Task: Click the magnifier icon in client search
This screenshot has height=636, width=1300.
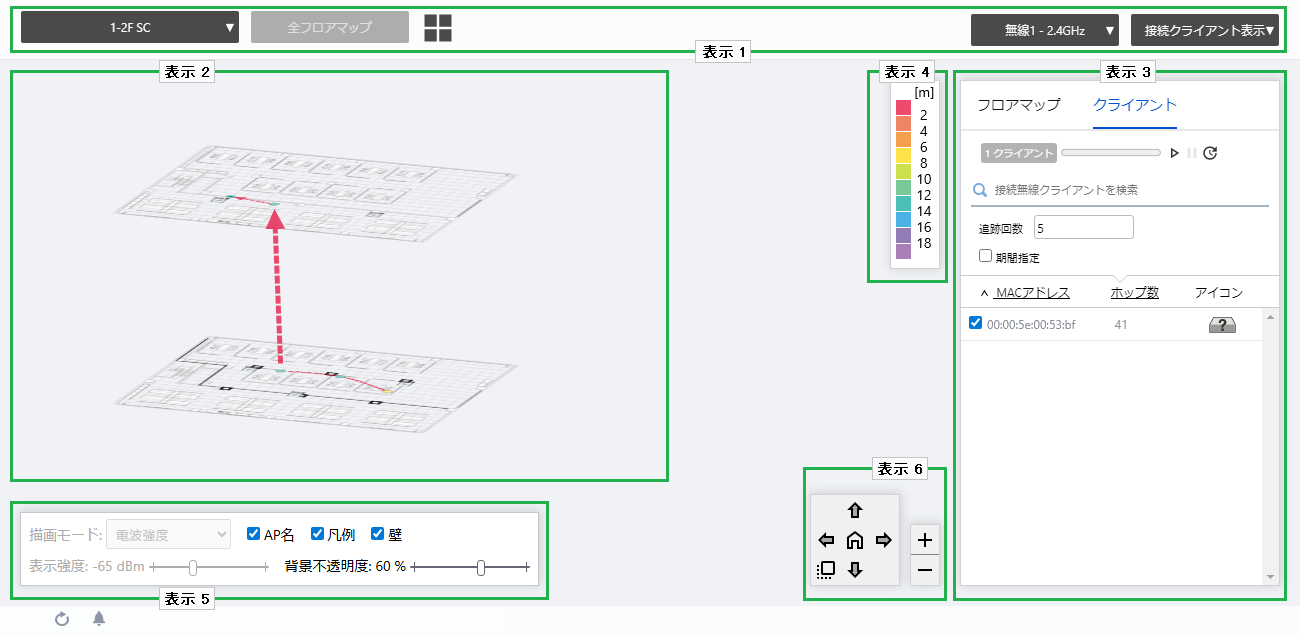Action: point(980,190)
